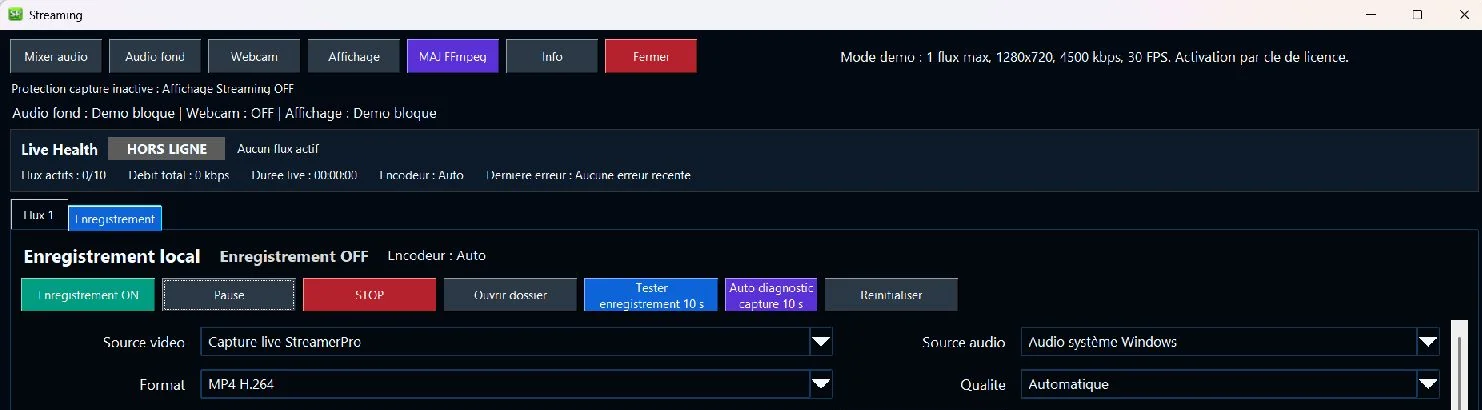Open the Mixer audio panel
The height and width of the screenshot is (410, 1482).
(55, 56)
